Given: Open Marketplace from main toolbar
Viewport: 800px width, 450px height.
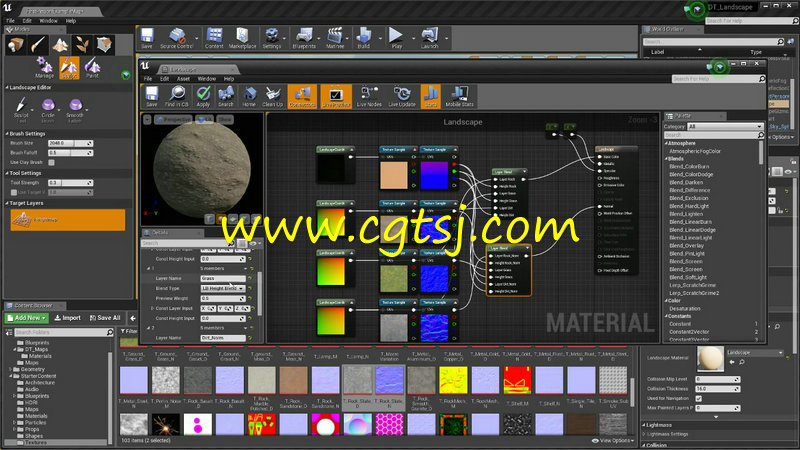Looking at the screenshot, I should tap(242, 38).
